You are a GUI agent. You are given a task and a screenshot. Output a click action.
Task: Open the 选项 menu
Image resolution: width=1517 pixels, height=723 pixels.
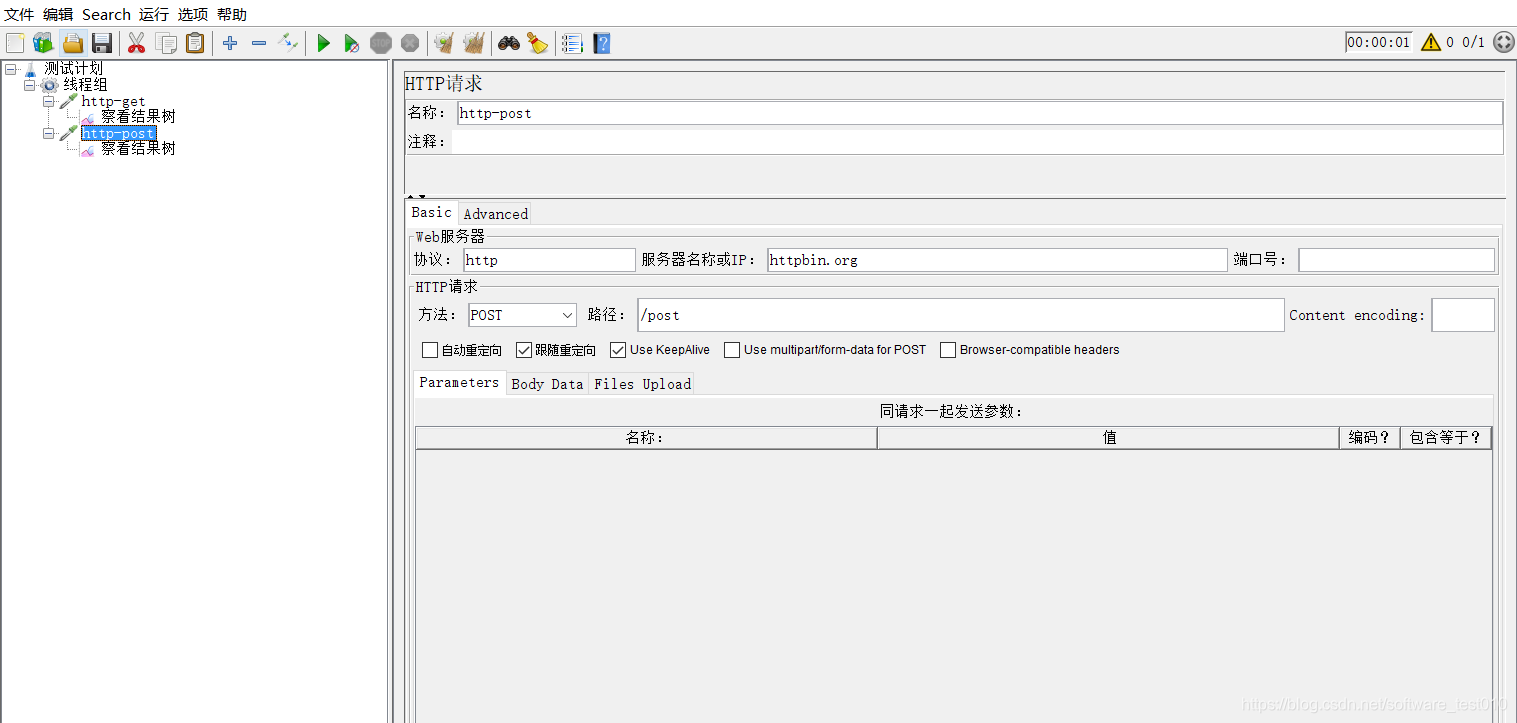click(x=193, y=14)
